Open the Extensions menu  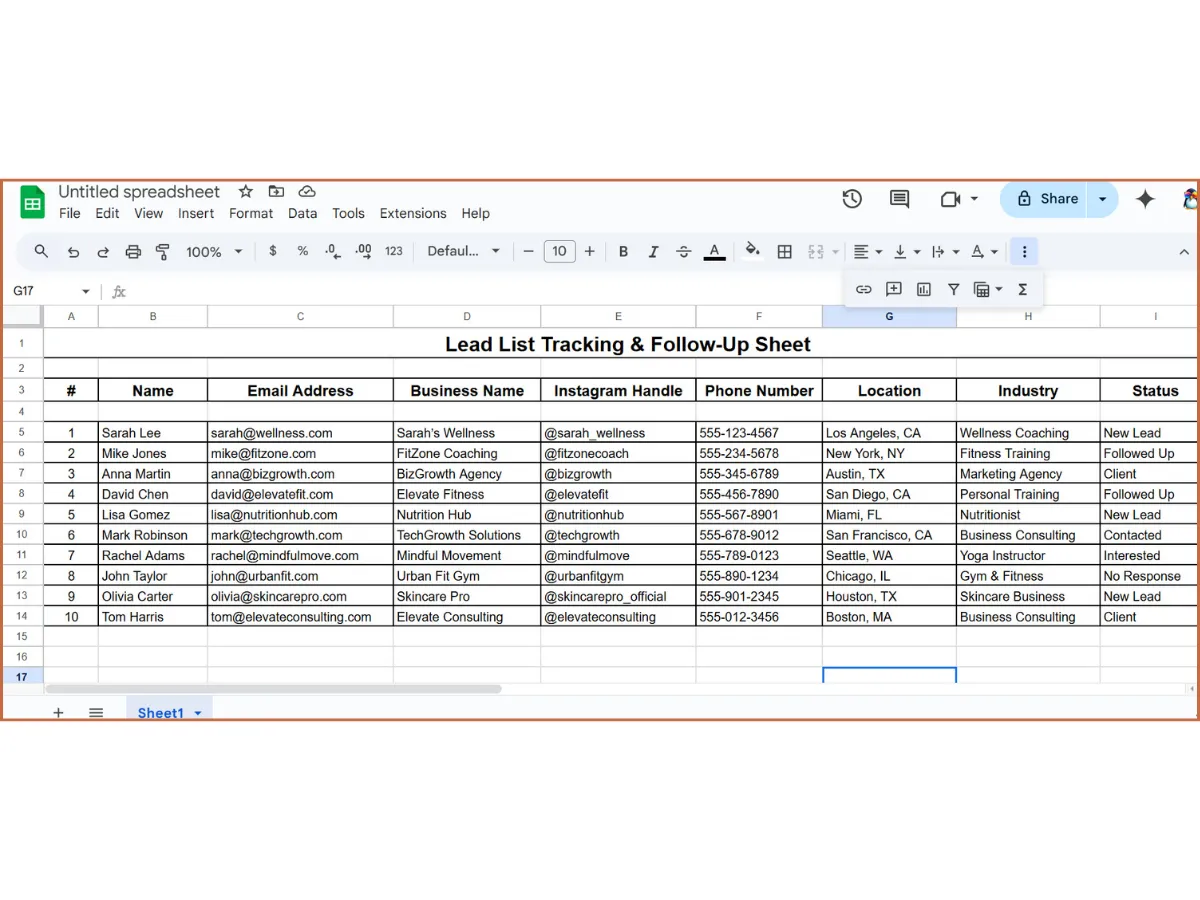[413, 213]
